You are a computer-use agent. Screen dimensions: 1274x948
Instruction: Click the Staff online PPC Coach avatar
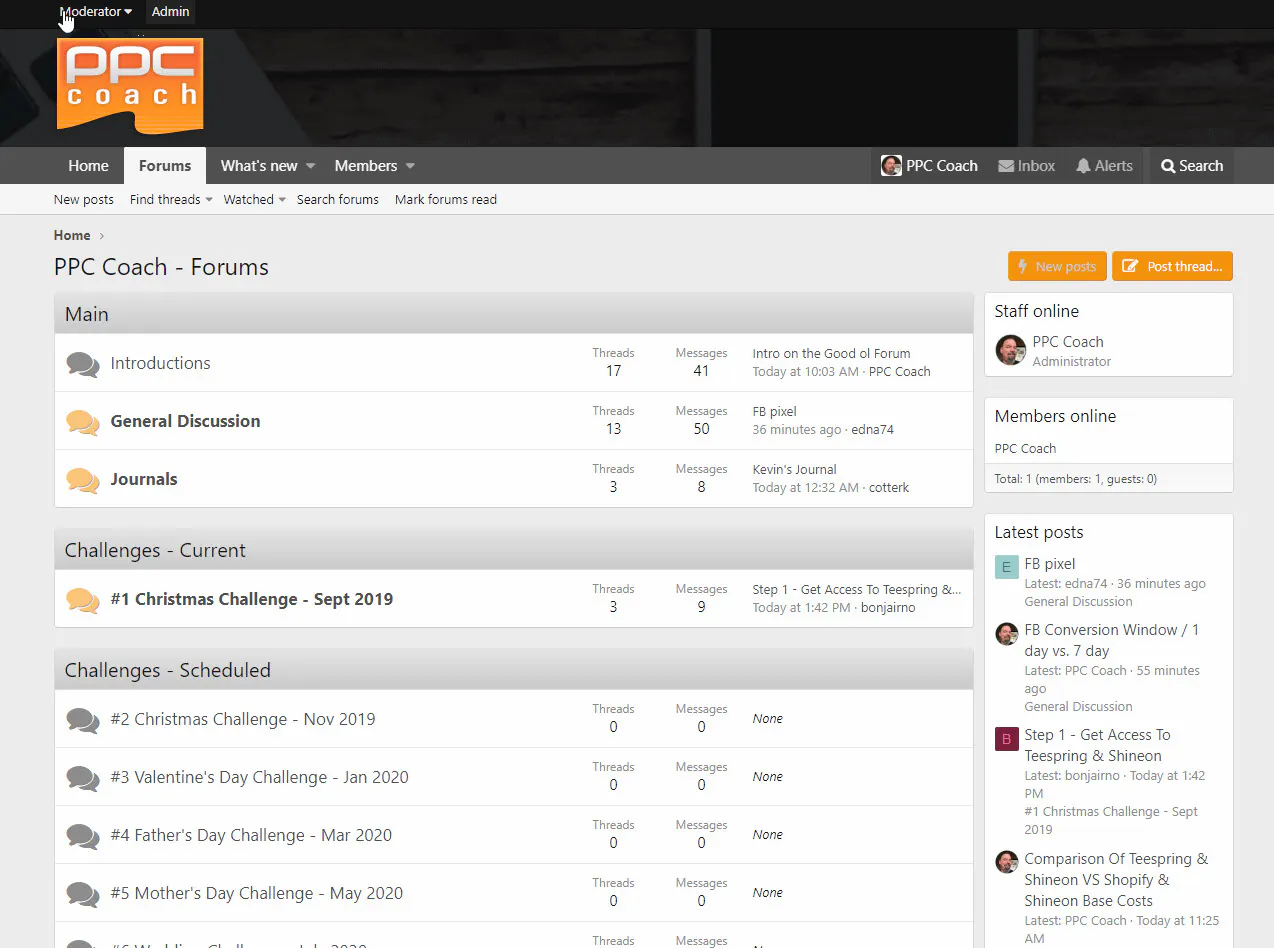(1011, 350)
